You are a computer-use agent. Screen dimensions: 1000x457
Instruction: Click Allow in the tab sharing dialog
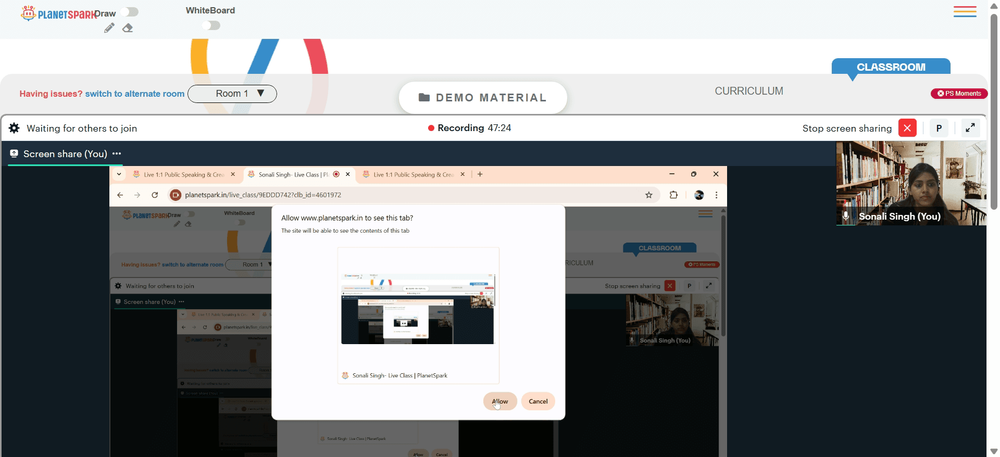tap(500, 401)
